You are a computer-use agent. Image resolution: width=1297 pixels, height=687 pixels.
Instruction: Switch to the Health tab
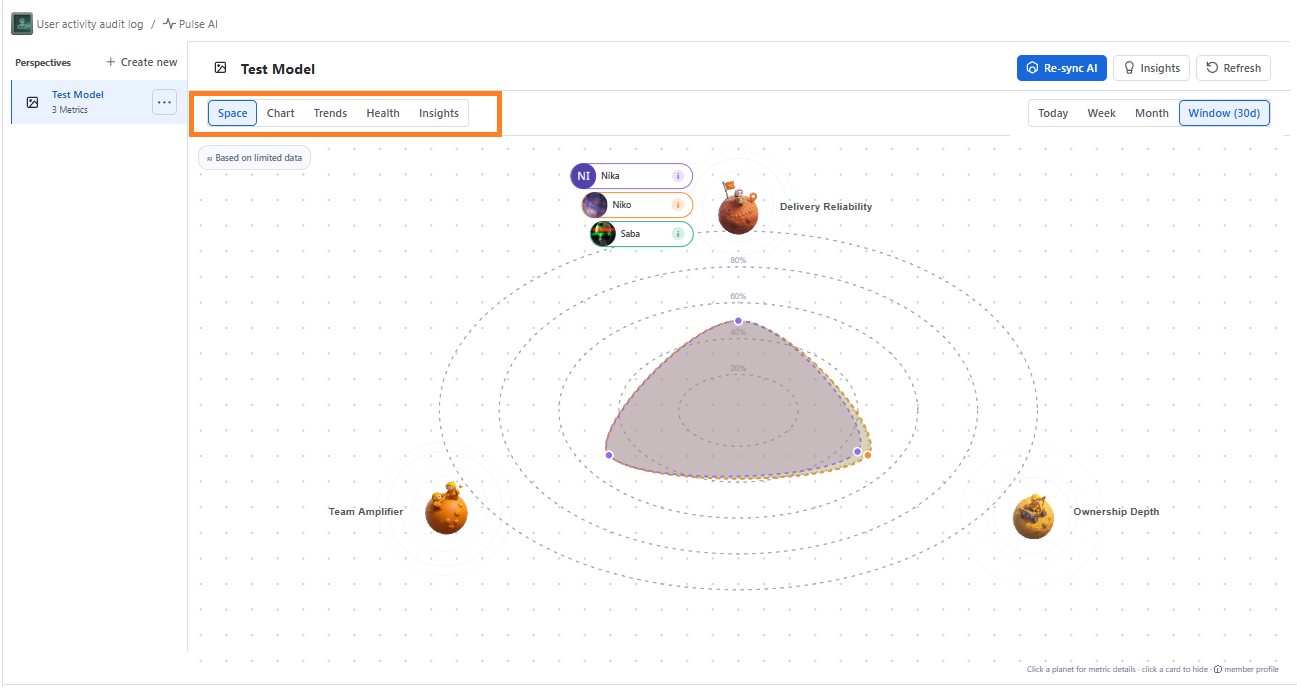pyautogui.click(x=383, y=113)
